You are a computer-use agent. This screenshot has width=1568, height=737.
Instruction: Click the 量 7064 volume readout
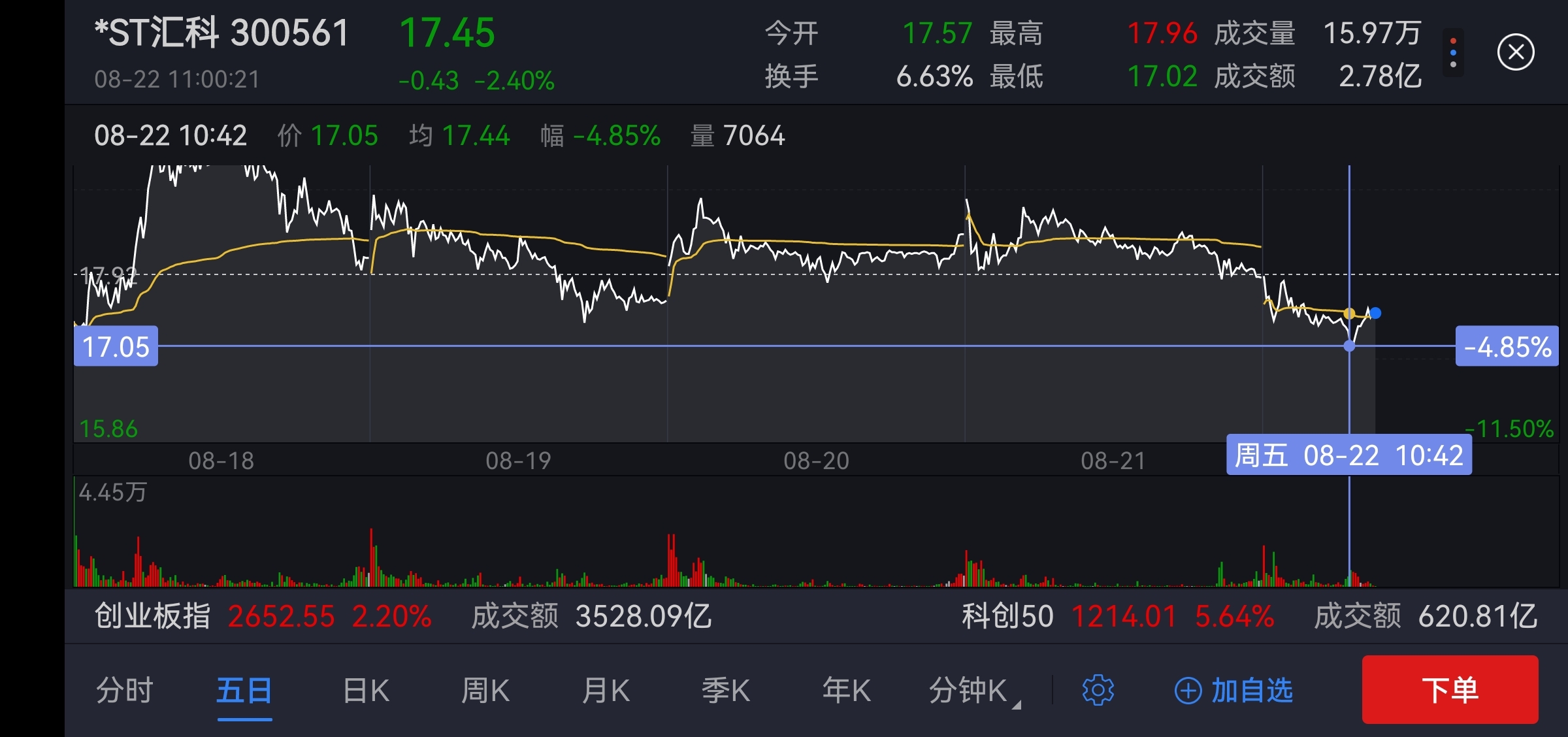click(x=738, y=136)
